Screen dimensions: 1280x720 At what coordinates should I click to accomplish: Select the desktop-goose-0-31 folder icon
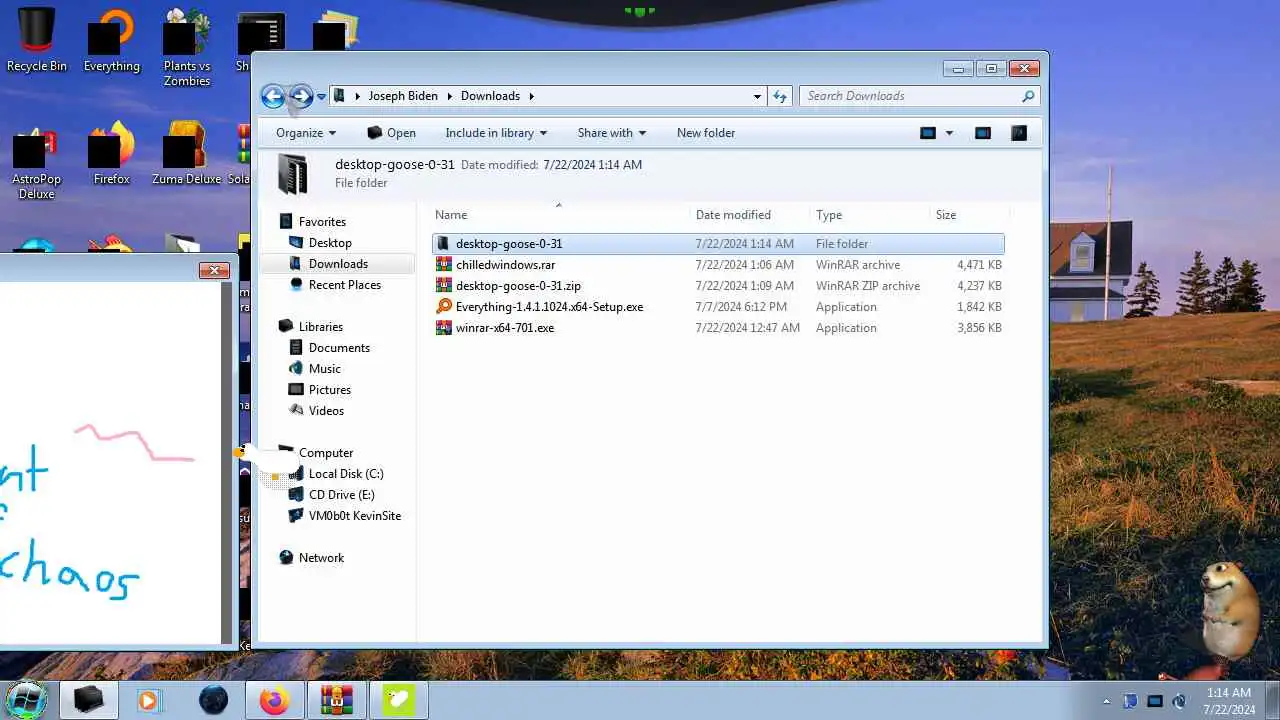(x=444, y=244)
